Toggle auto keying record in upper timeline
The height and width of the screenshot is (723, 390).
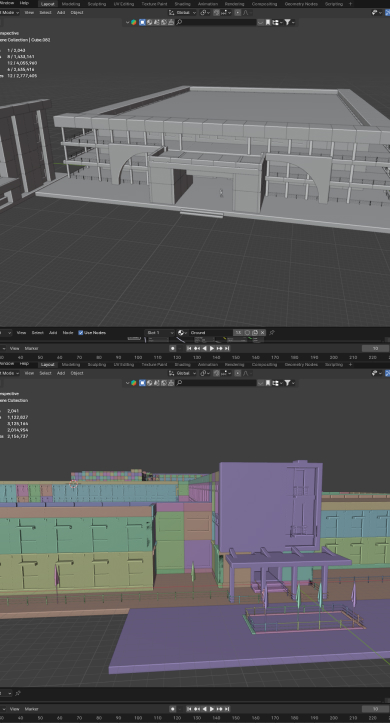pos(173,349)
